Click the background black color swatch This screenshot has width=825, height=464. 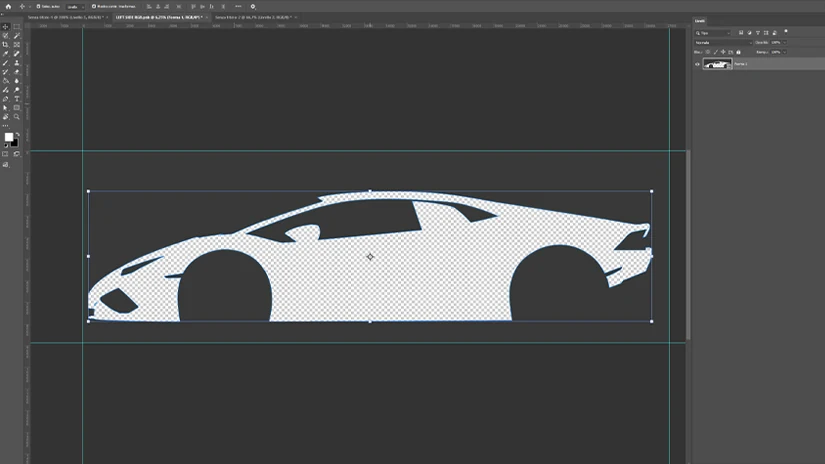(15, 143)
